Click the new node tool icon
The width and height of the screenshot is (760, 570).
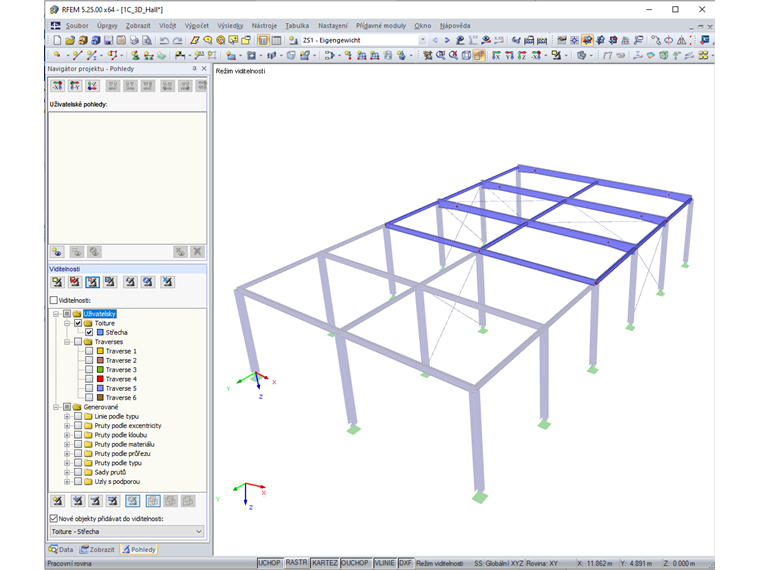click(57, 55)
